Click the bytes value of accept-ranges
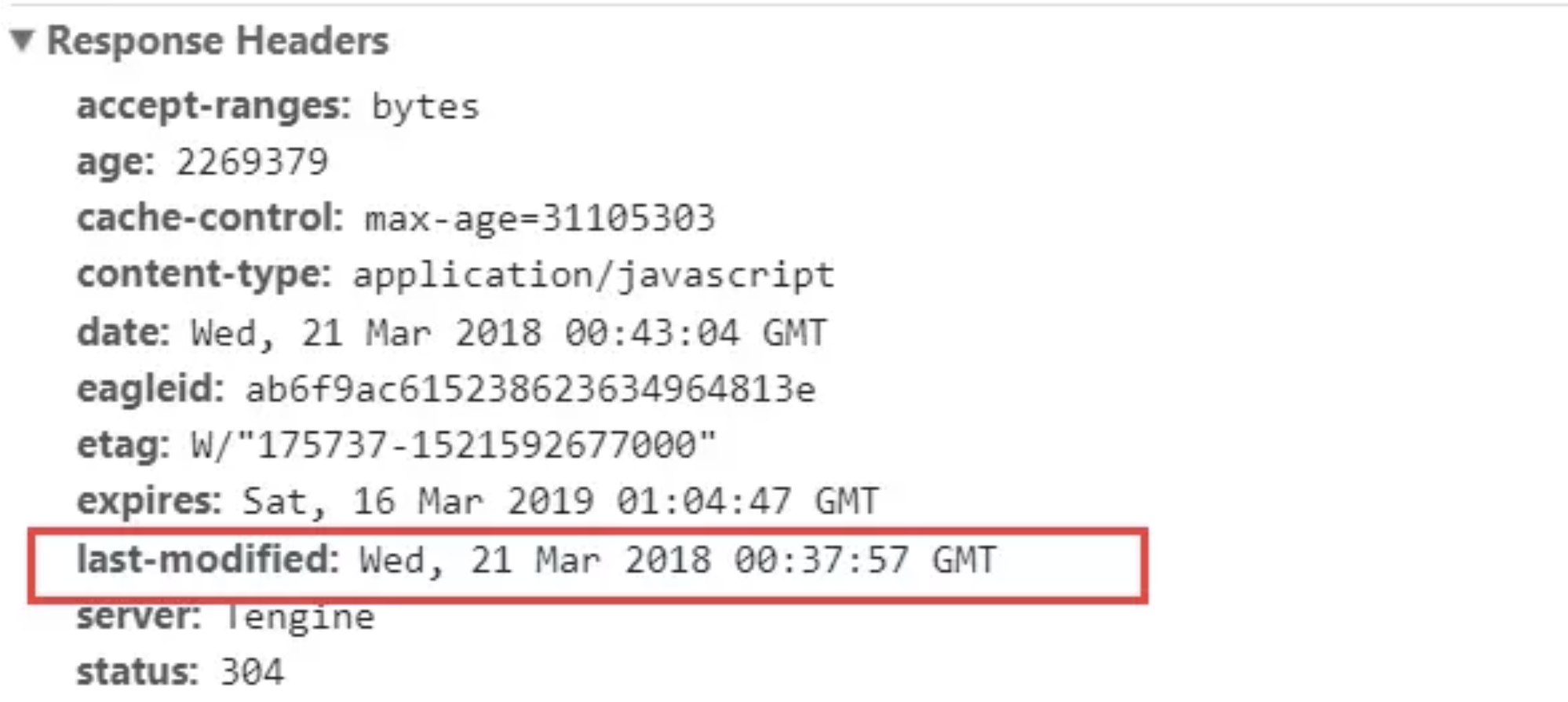 [x=425, y=107]
